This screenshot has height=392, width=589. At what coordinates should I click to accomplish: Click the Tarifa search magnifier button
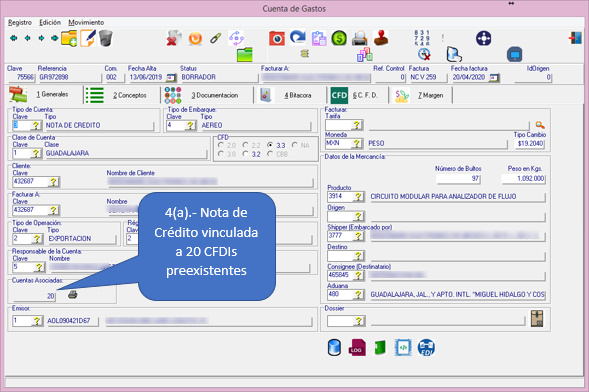click(x=540, y=125)
